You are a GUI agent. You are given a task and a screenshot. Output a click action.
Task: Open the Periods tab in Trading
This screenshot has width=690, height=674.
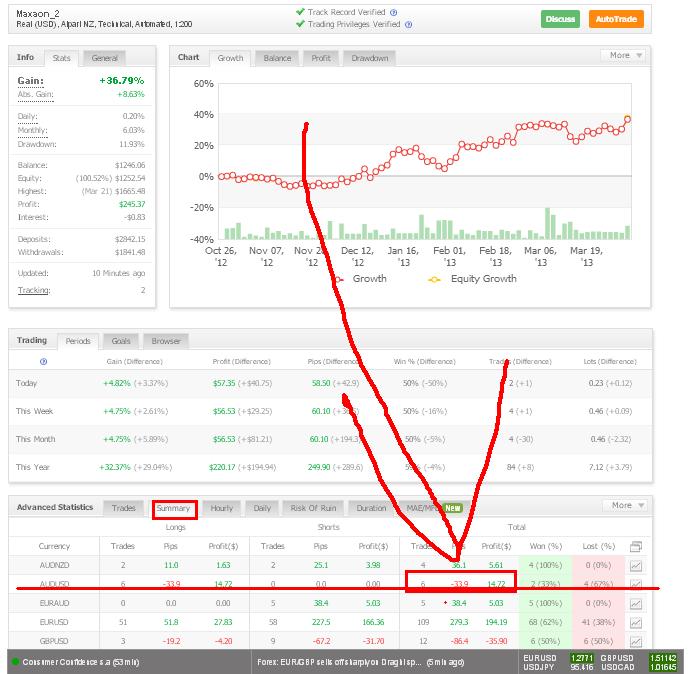coord(78,341)
